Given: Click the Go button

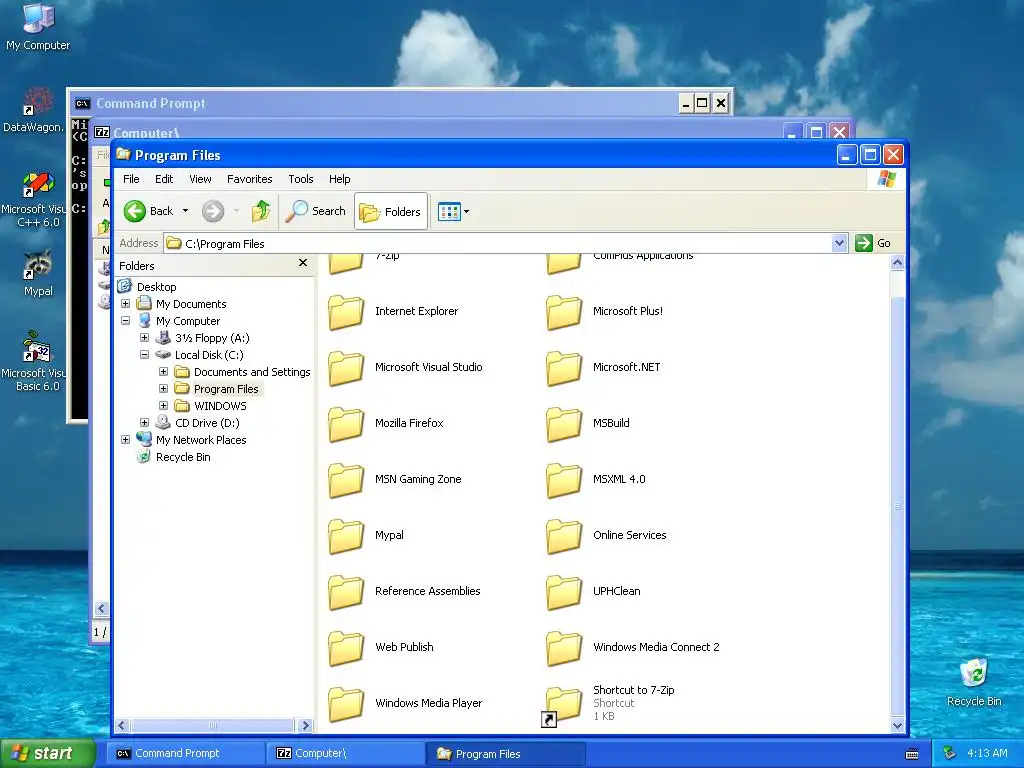Looking at the screenshot, I should [873, 243].
